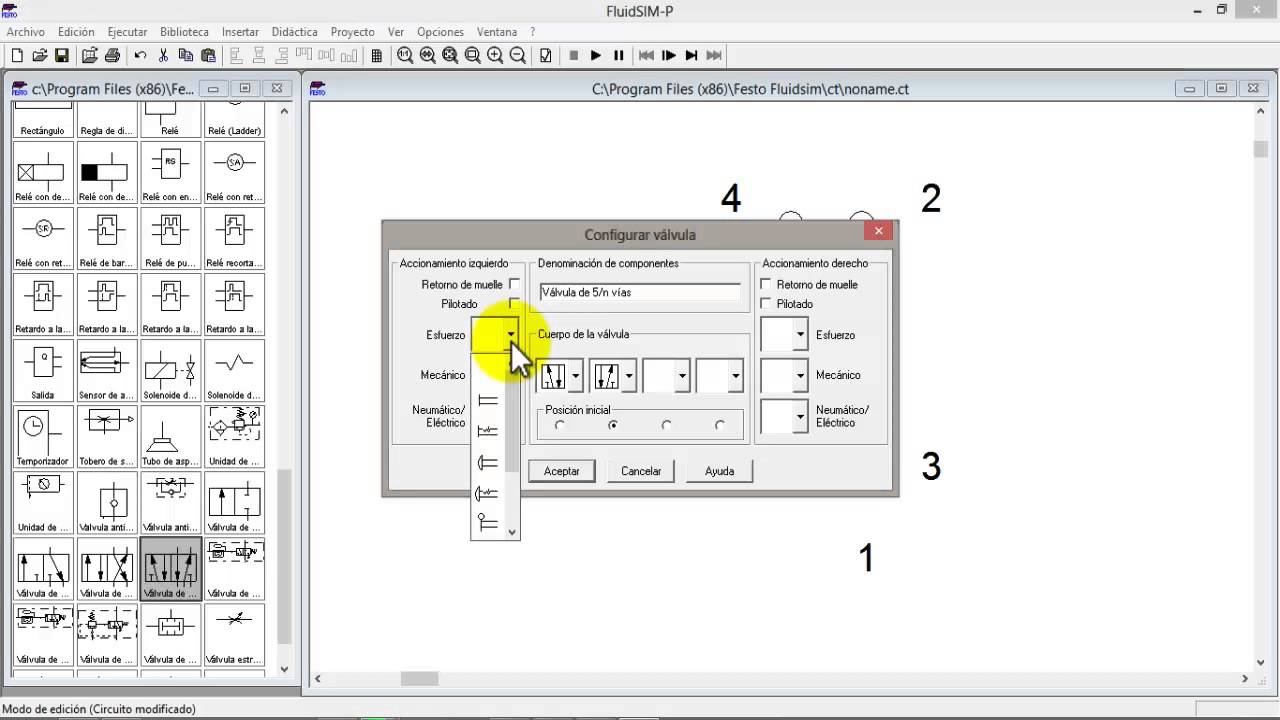The height and width of the screenshot is (720, 1280).
Task: Click the Ayuda button
Action: 720,471
